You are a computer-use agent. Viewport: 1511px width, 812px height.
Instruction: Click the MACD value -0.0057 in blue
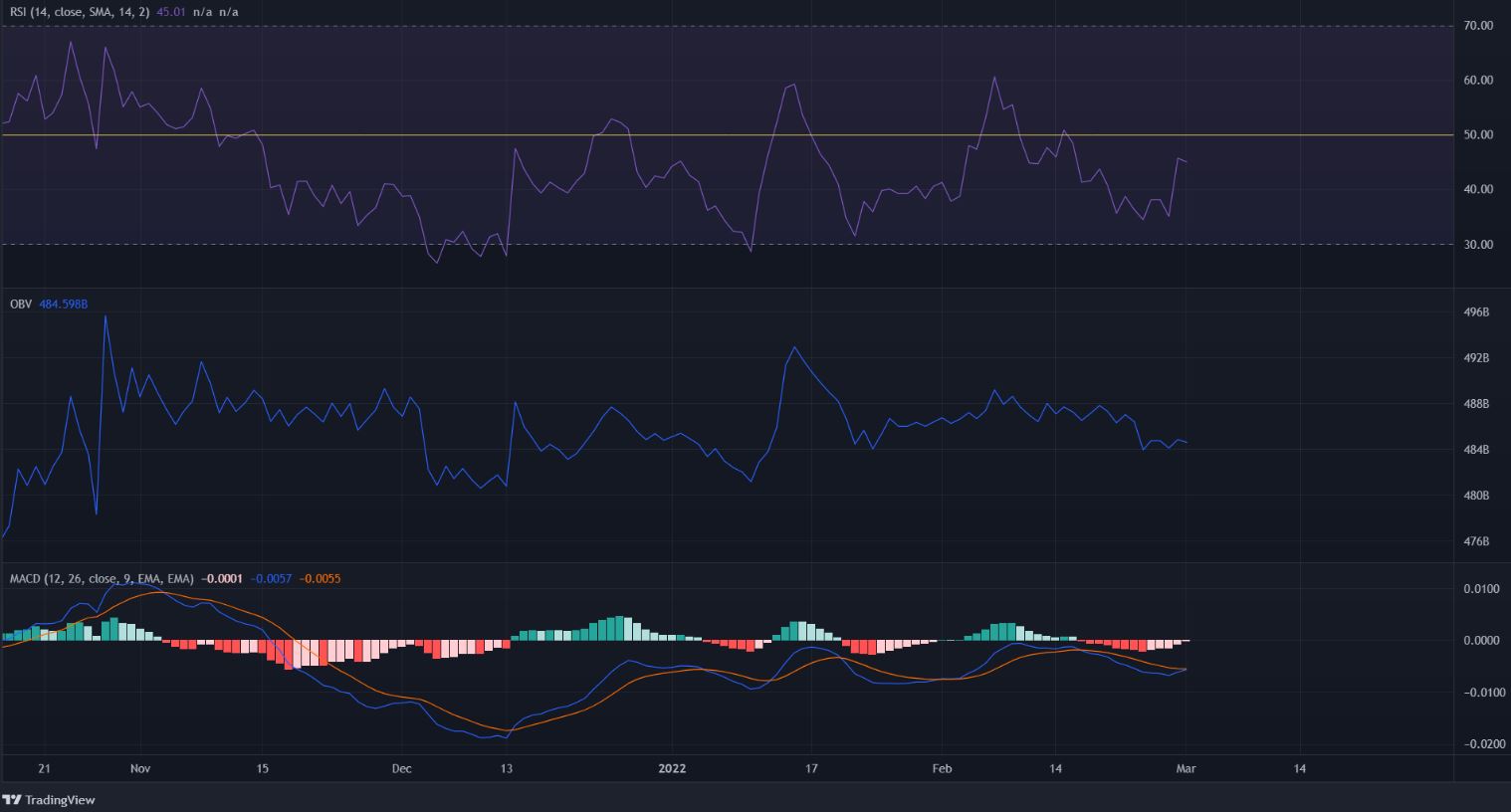(x=271, y=578)
